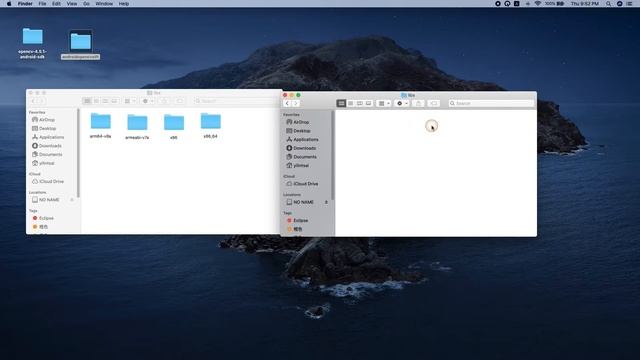Open Spotlight search in menu bar

pyautogui.click(x=608, y=4)
